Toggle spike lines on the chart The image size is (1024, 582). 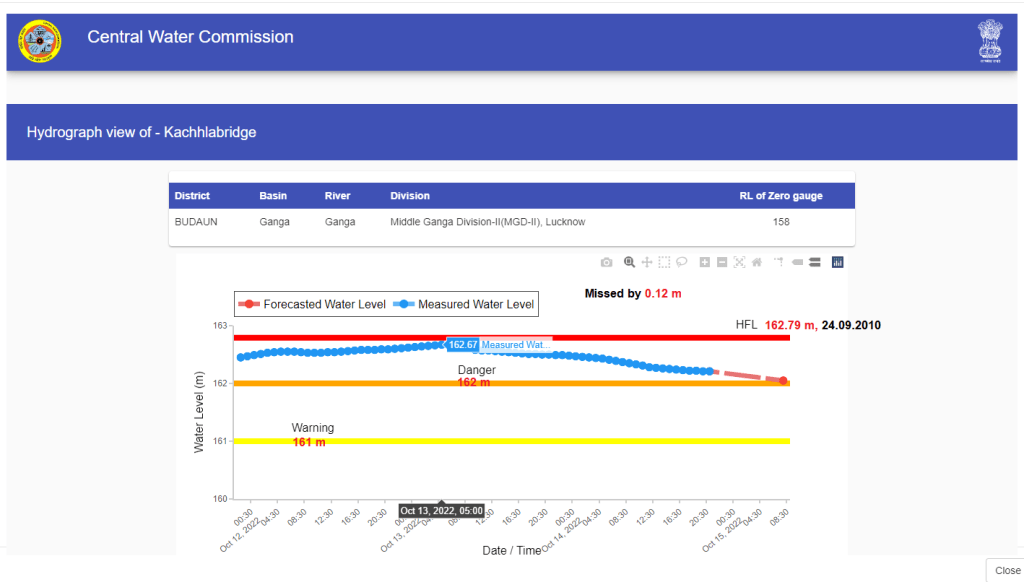coord(777,262)
